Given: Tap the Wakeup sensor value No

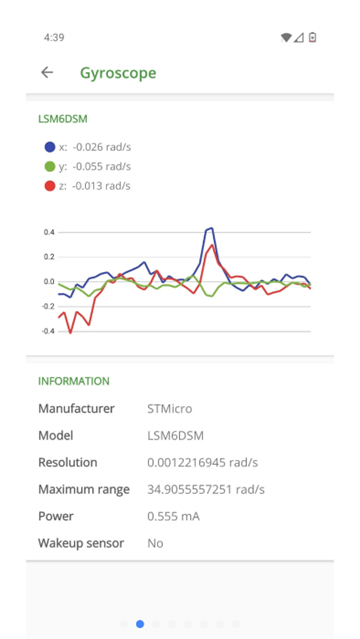Looking at the screenshot, I should pyautogui.click(x=155, y=543).
